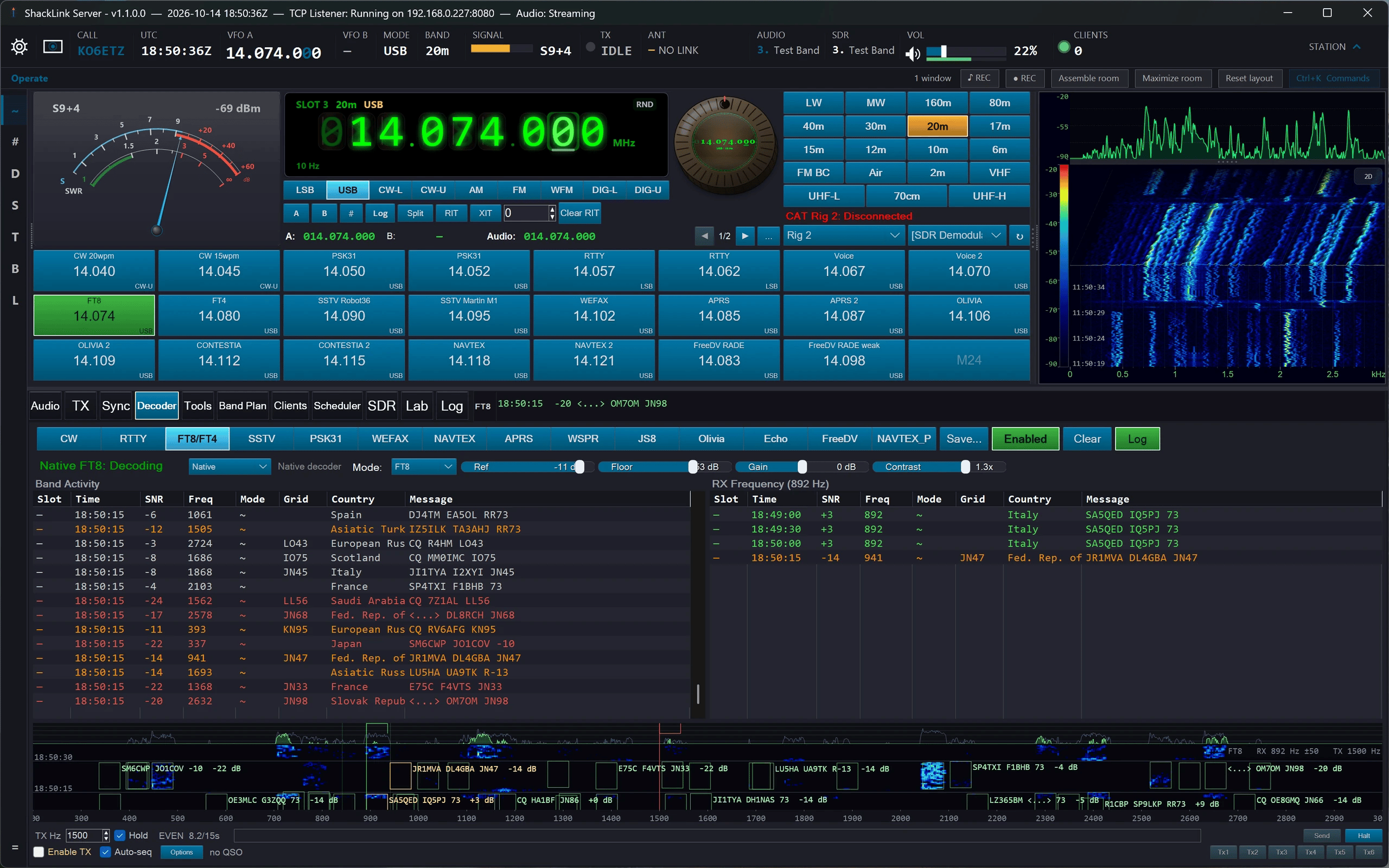Toggle the green Enabled decoder button
Viewport: 1389px width, 868px height.
point(1025,439)
